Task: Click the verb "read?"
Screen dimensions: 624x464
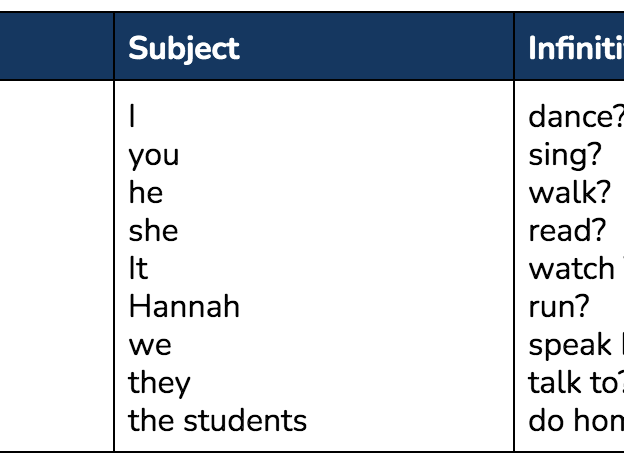Action: click(x=567, y=230)
